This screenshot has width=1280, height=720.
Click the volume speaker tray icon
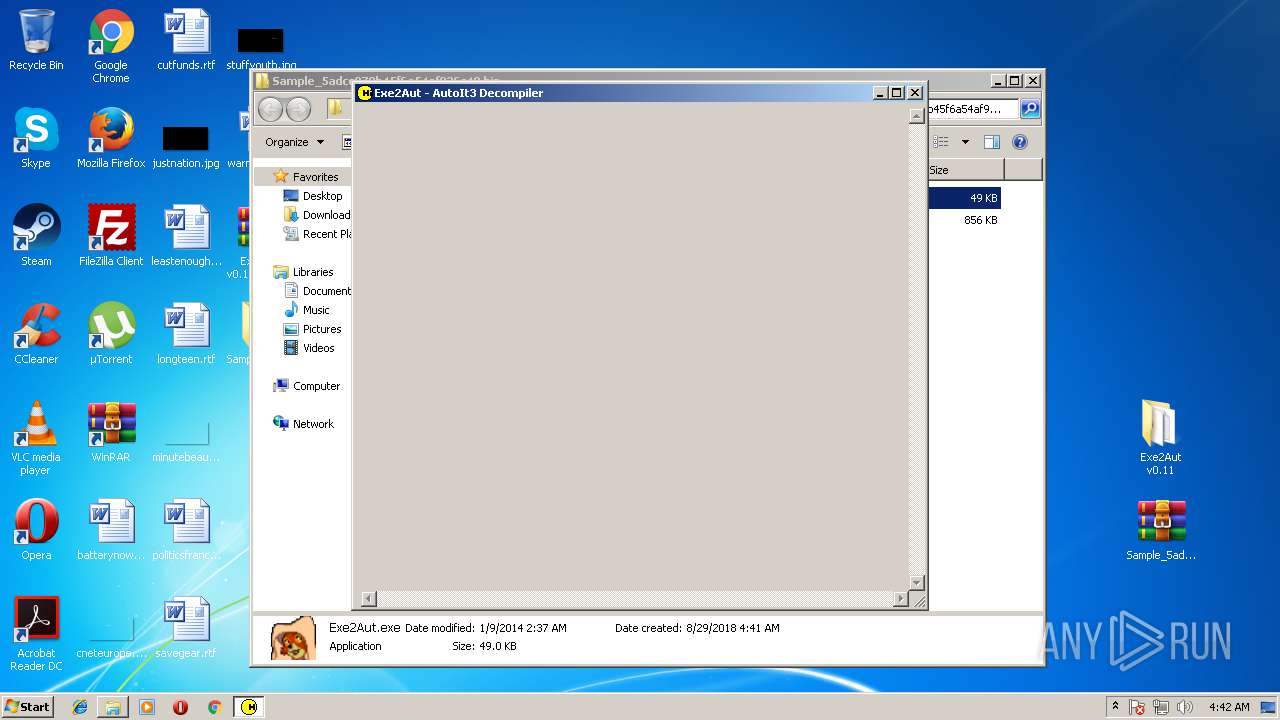click(1185, 707)
